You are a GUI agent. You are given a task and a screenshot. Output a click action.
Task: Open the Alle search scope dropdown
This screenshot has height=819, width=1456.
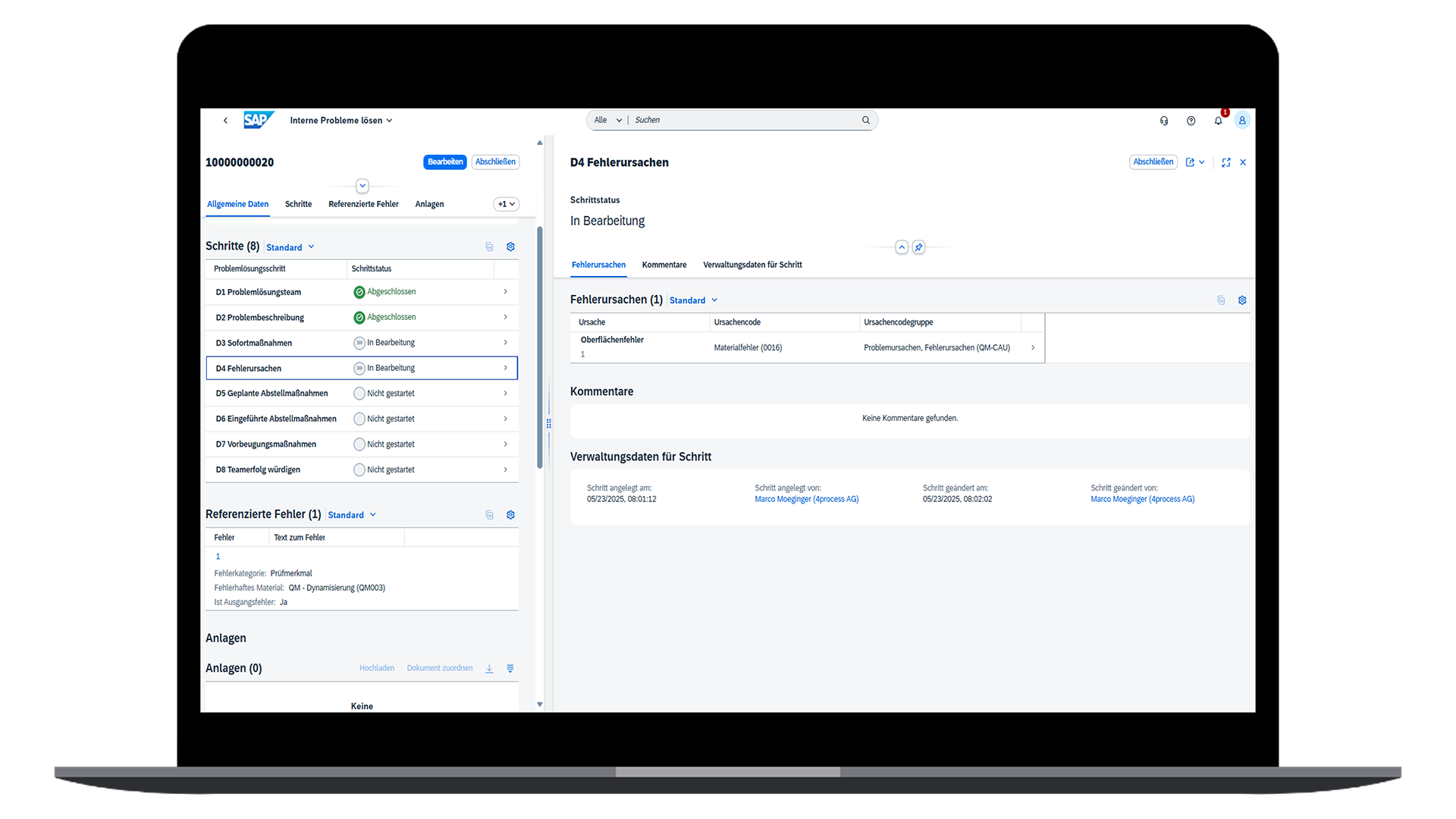608,120
